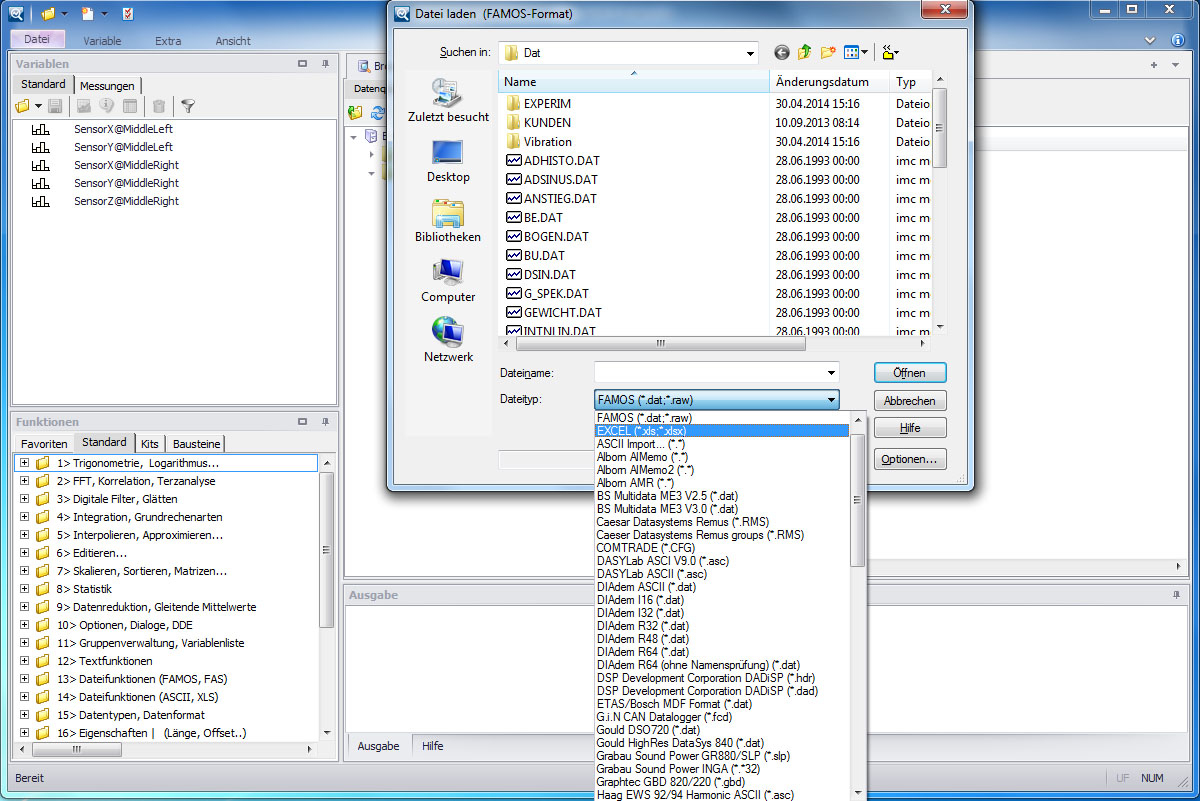Viewport: 1200px width, 801px height.
Task: Open the Dateiname history dropdown arrow
Action: [x=831, y=373]
